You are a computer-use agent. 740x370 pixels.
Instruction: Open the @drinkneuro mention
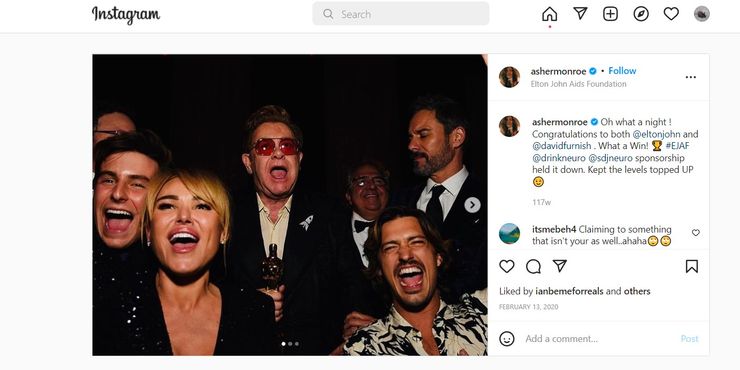coord(559,158)
